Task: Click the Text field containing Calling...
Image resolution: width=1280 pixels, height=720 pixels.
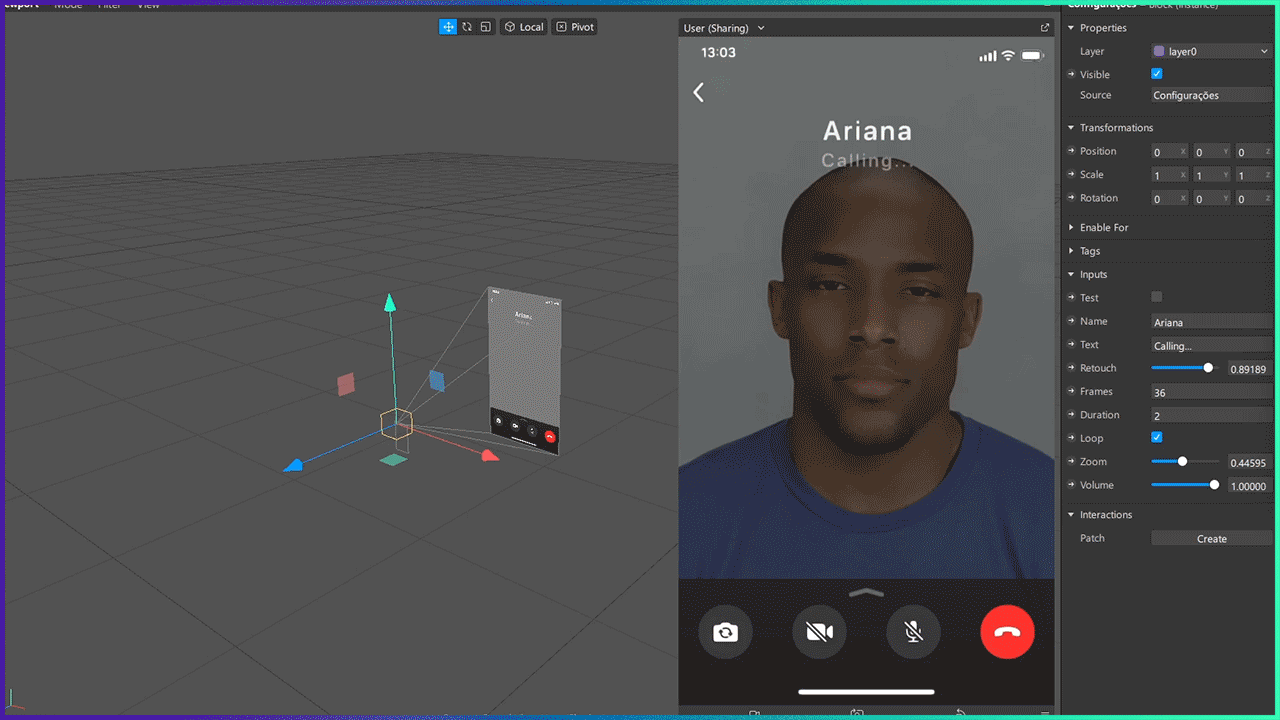Action: click(1212, 345)
